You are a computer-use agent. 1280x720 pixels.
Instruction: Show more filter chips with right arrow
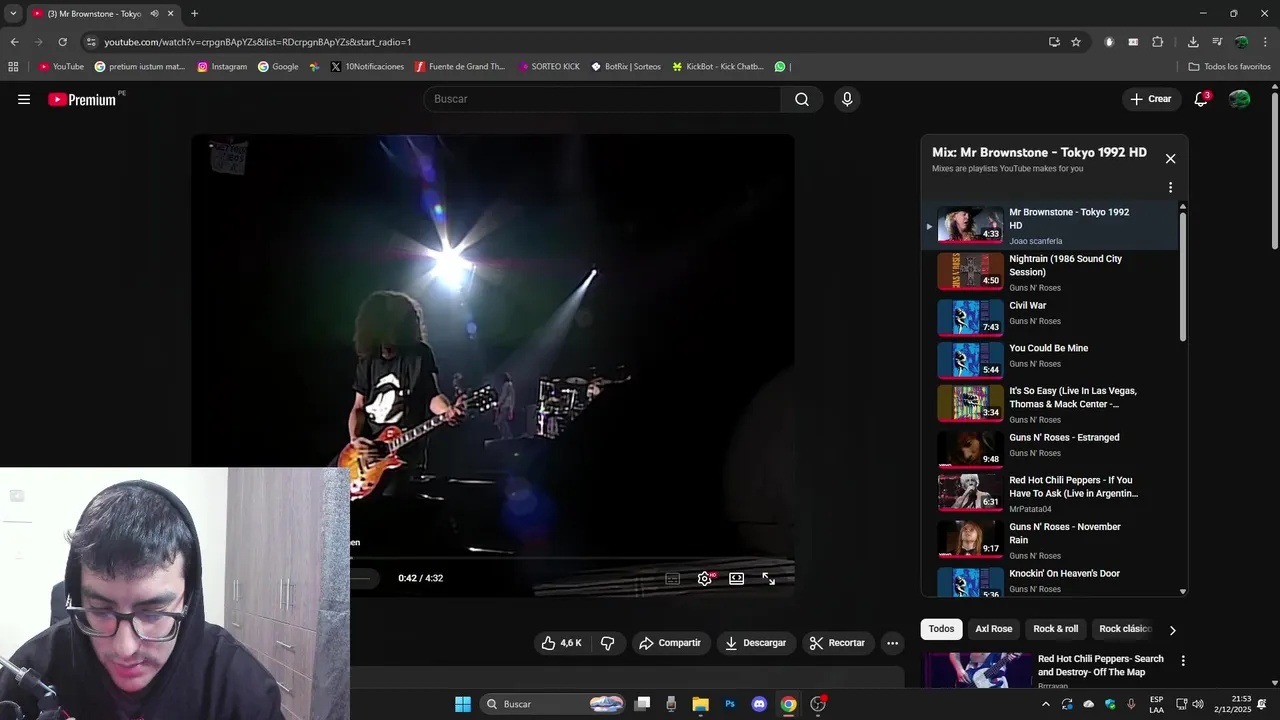pos(1172,630)
